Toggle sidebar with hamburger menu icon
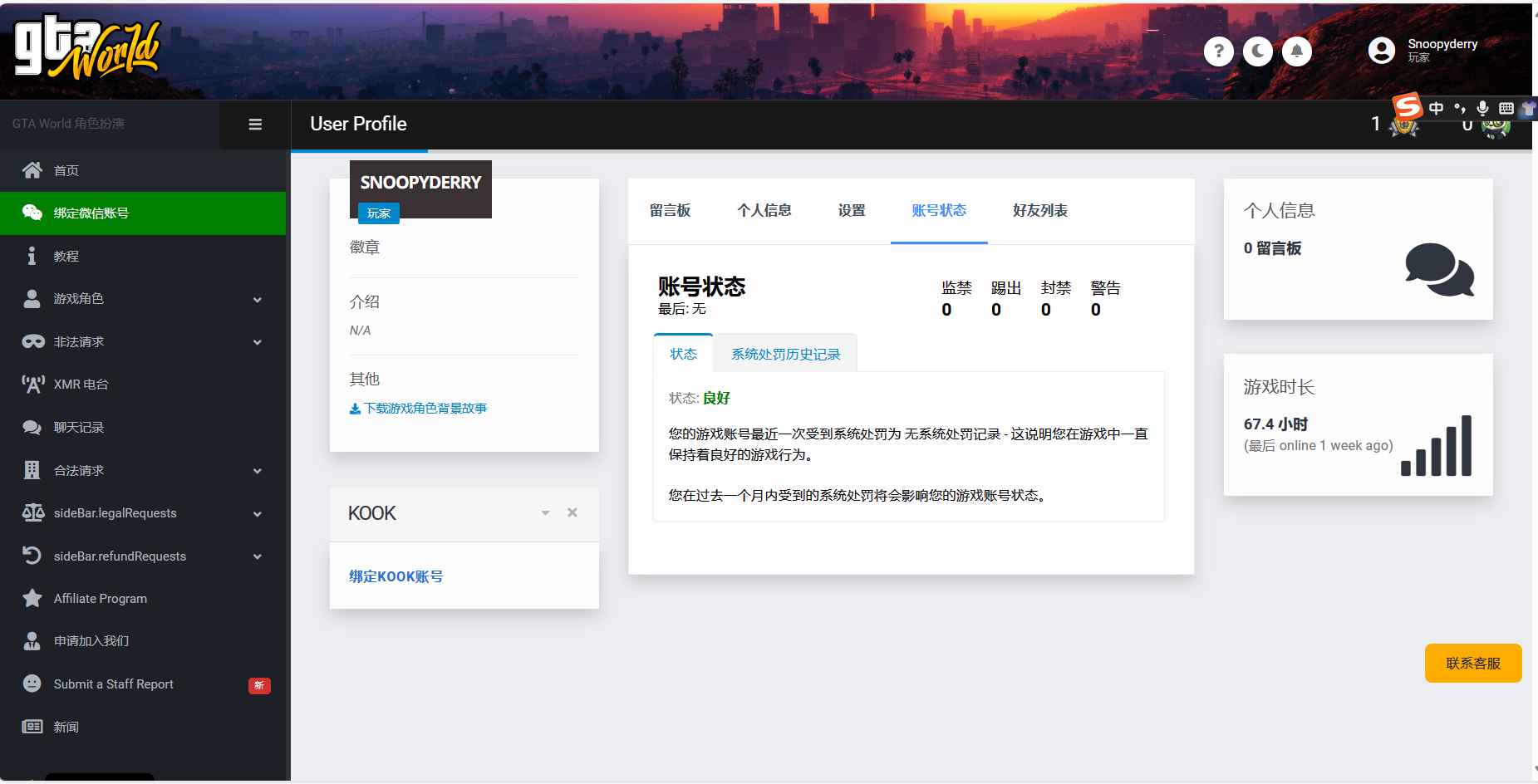This screenshot has width=1538, height=784. point(255,125)
